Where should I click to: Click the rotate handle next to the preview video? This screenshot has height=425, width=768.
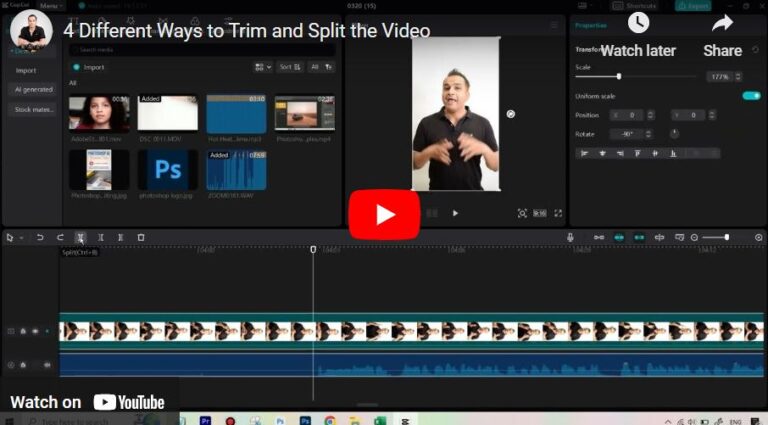click(x=510, y=114)
